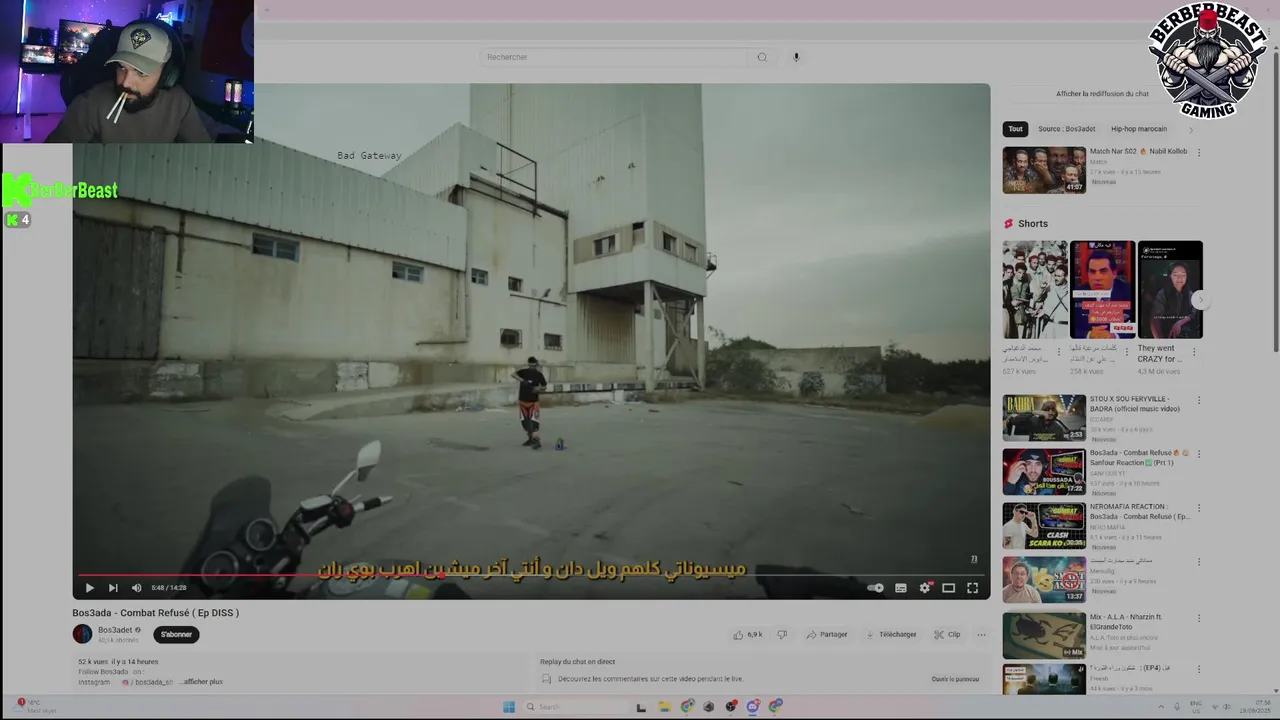This screenshot has height=720, width=1280.
Task: Mute the video volume speaker icon
Action: coord(137,588)
